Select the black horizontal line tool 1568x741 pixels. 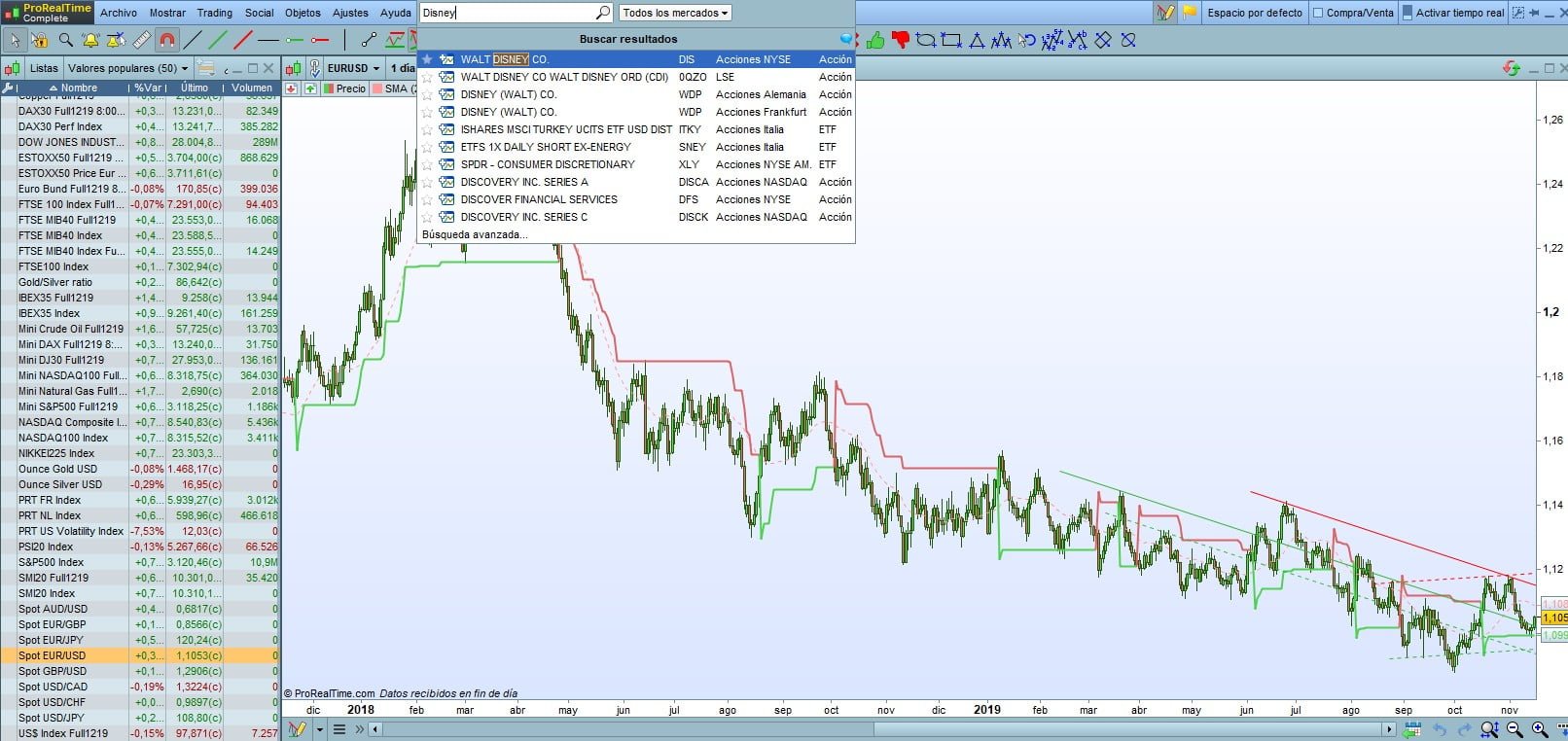pyautogui.click(x=268, y=40)
